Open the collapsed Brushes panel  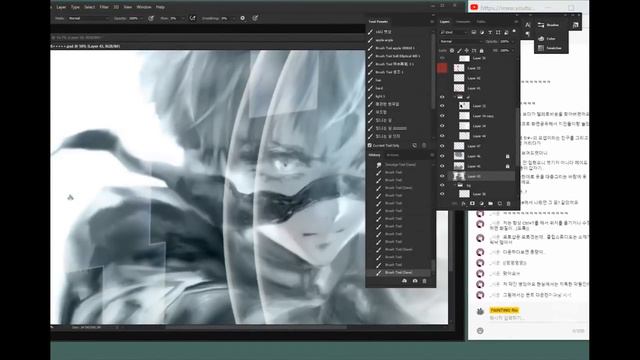(549, 25)
